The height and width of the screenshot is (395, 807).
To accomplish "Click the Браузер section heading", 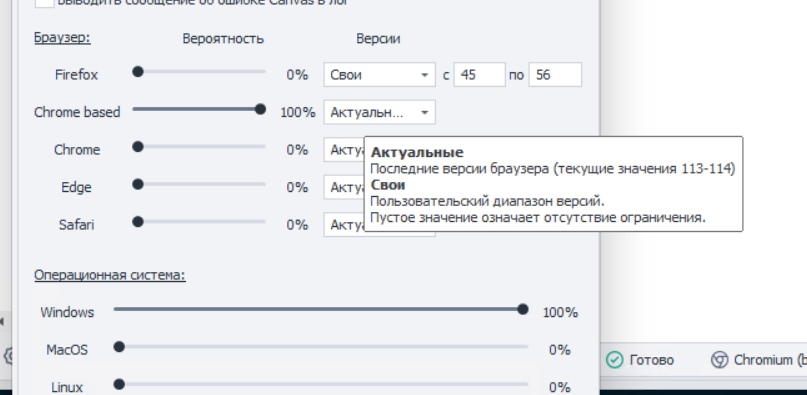I will [x=62, y=38].
